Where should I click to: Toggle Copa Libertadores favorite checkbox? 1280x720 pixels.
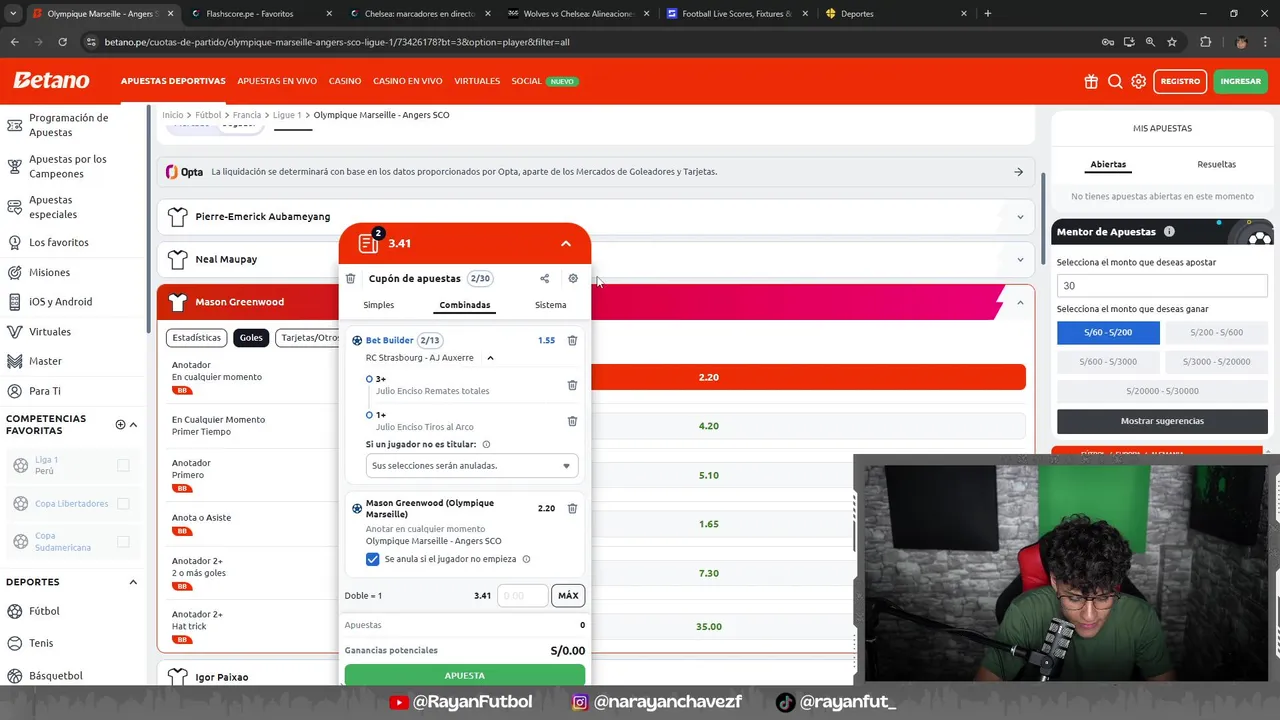[x=123, y=503]
